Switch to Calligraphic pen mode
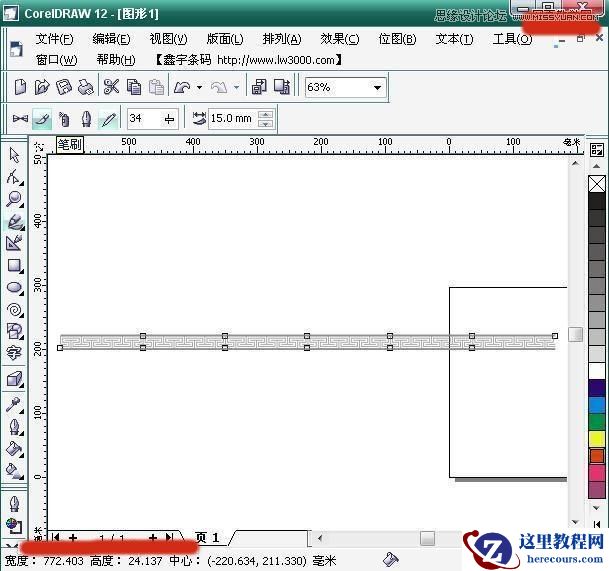 click(x=86, y=118)
